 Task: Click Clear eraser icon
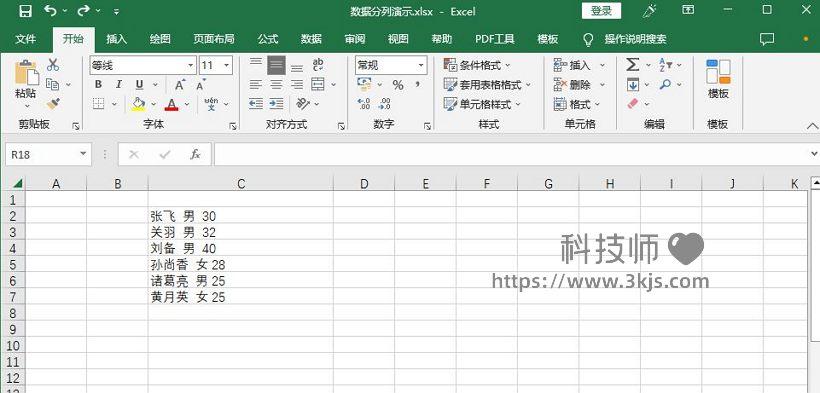[633, 104]
